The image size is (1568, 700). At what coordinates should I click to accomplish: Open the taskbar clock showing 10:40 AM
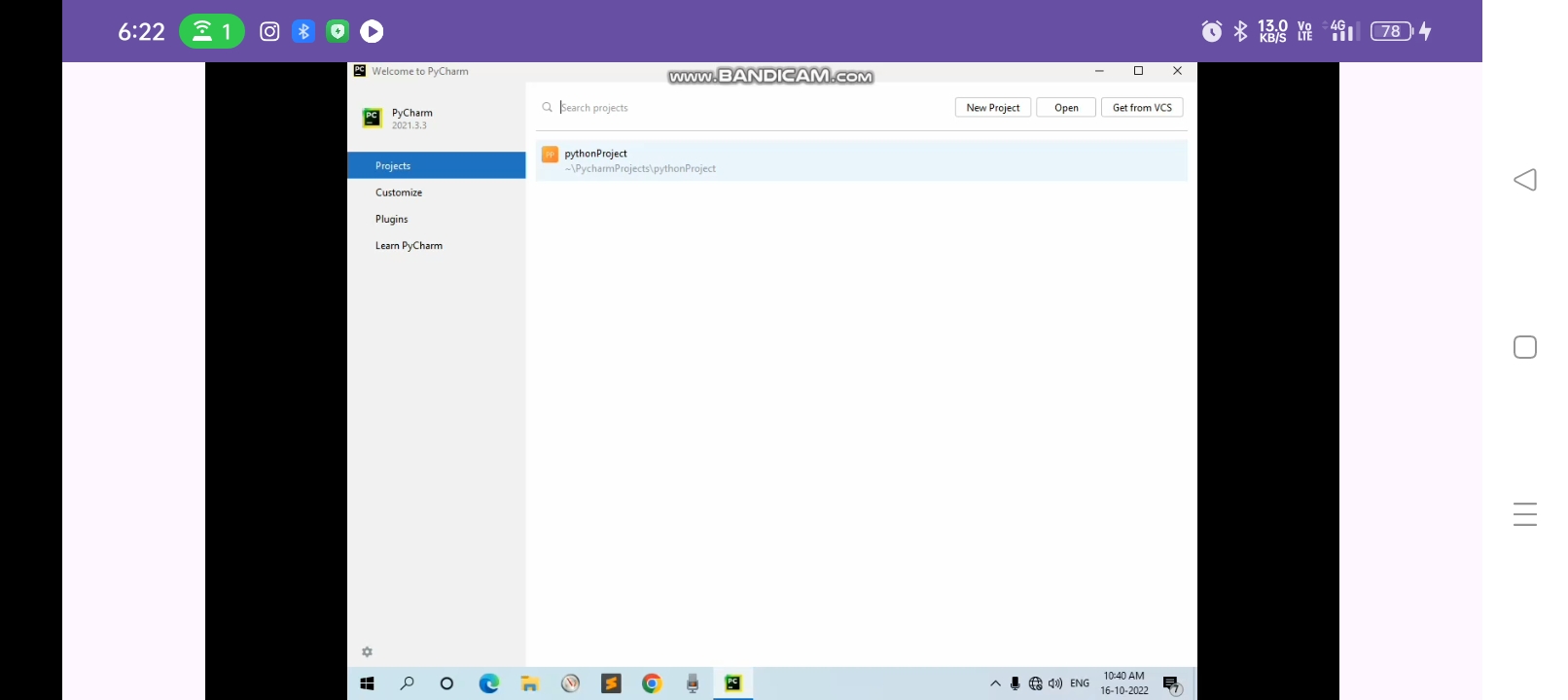[x=1124, y=683]
